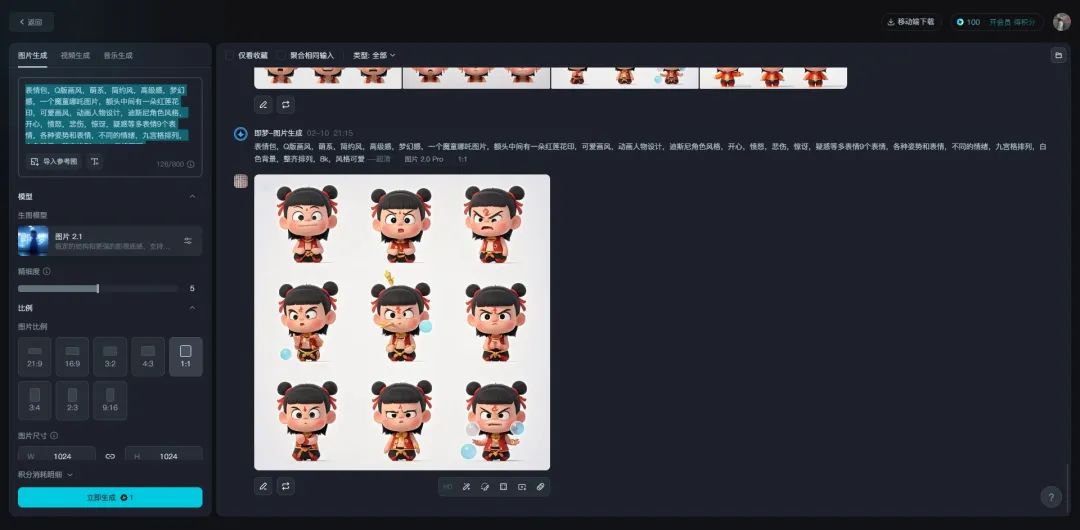Image resolution: width=1080 pixels, height=530 pixels.
Task: Open the 类型: 全部 filter dropdown
Action: tap(374, 55)
